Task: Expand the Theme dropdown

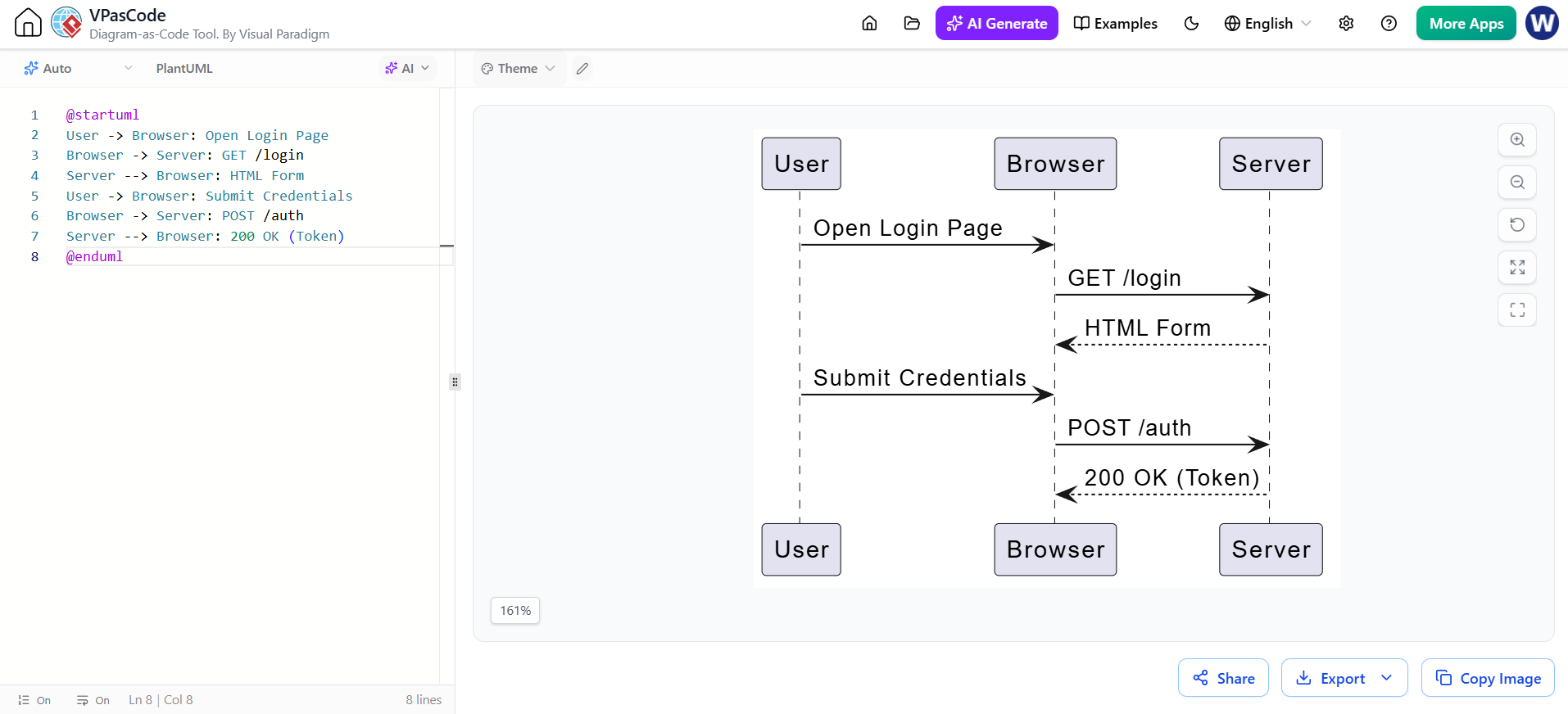Action: 519,69
